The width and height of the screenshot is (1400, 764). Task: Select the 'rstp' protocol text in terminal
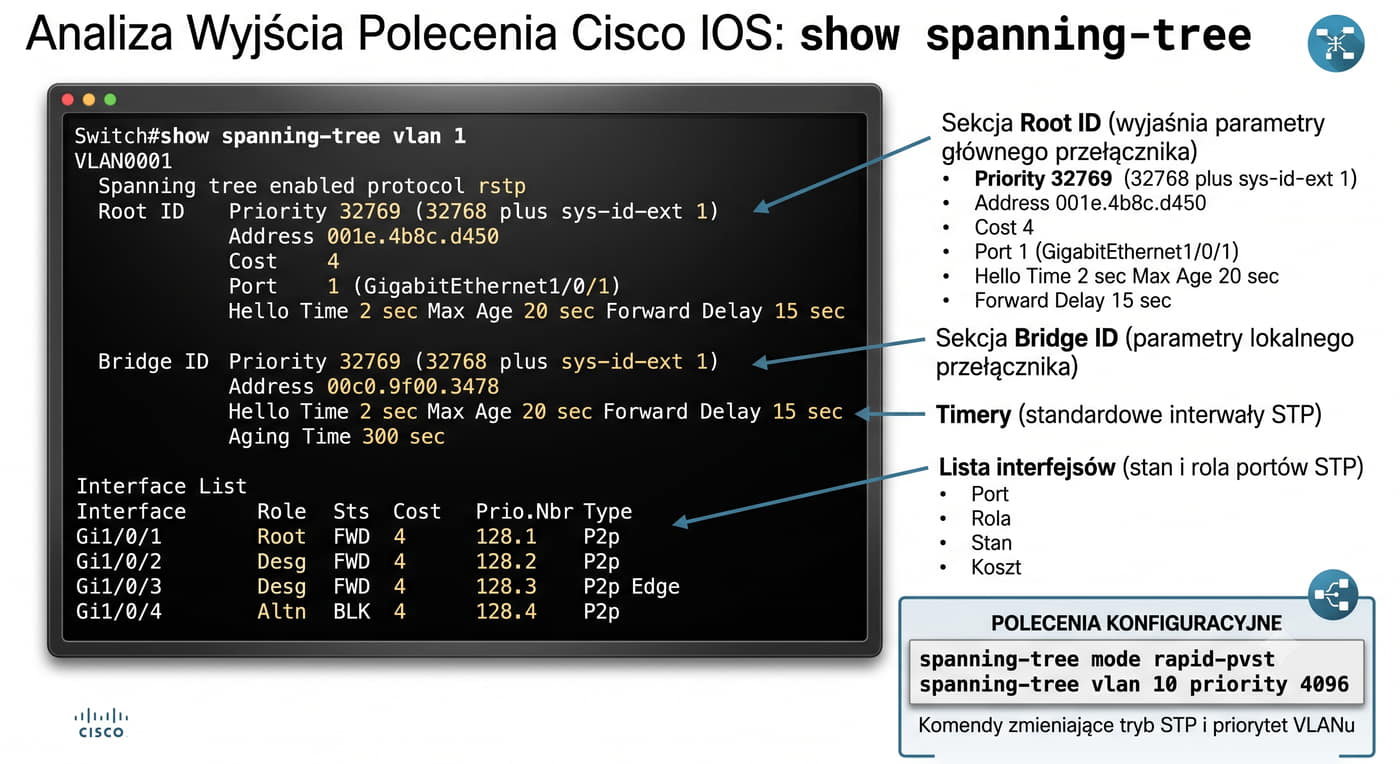coord(501,187)
